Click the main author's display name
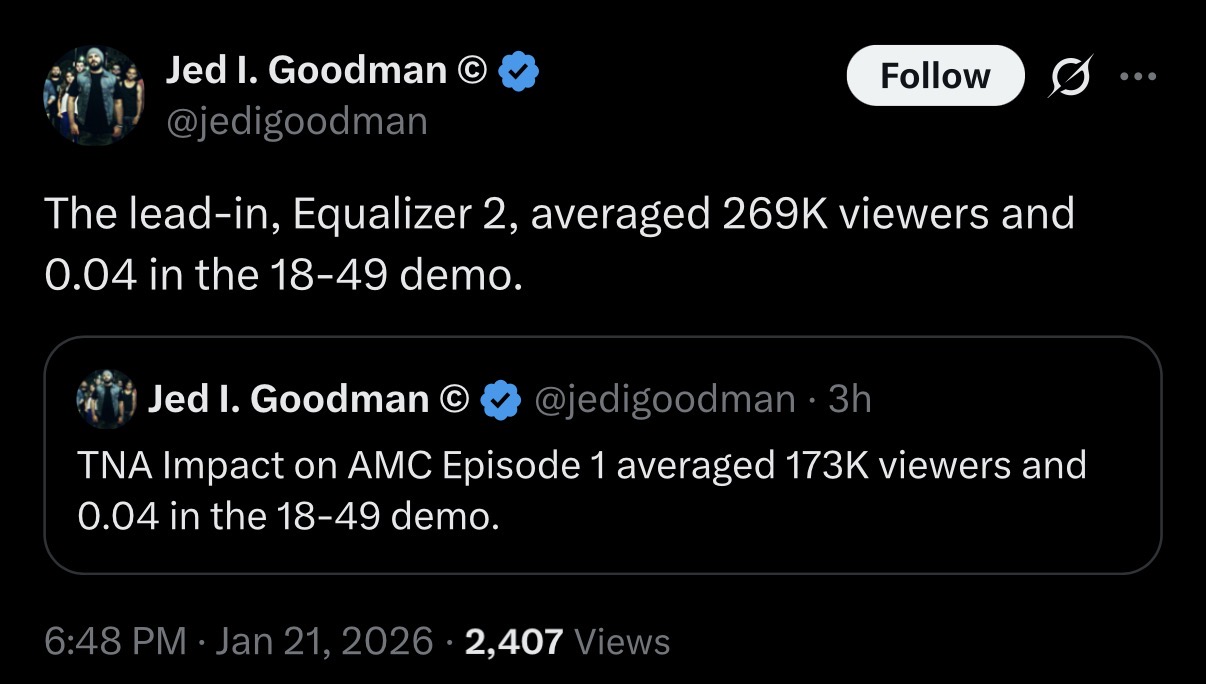The width and height of the screenshot is (1206, 684). (x=305, y=70)
